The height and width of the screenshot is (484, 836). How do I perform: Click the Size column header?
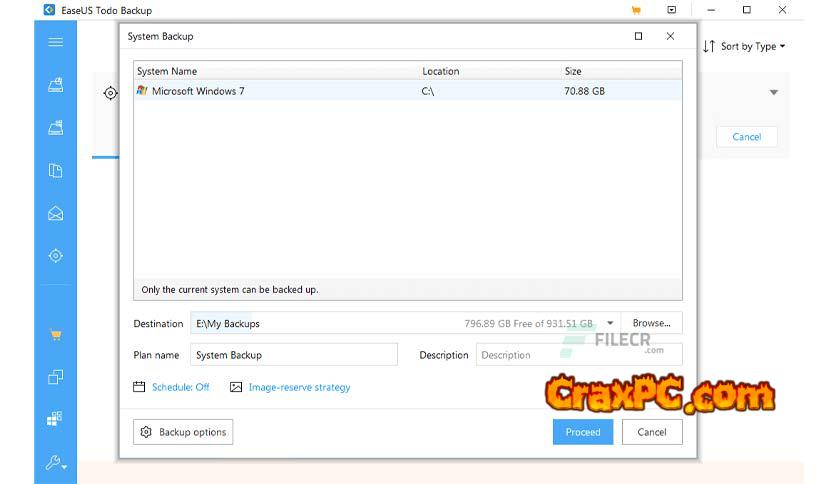(x=573, y=71)
